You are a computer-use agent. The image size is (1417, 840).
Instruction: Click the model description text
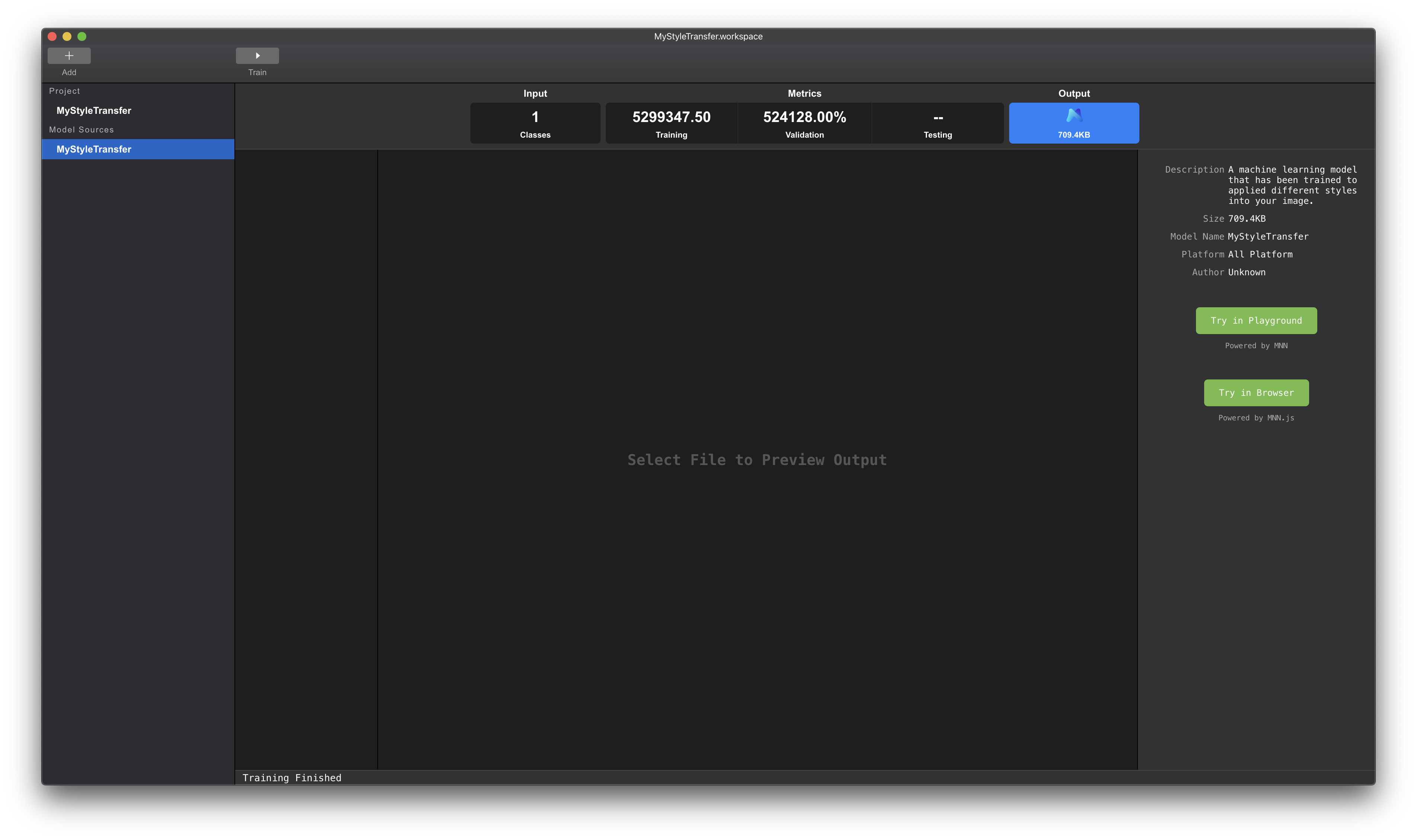(1292, 185)
